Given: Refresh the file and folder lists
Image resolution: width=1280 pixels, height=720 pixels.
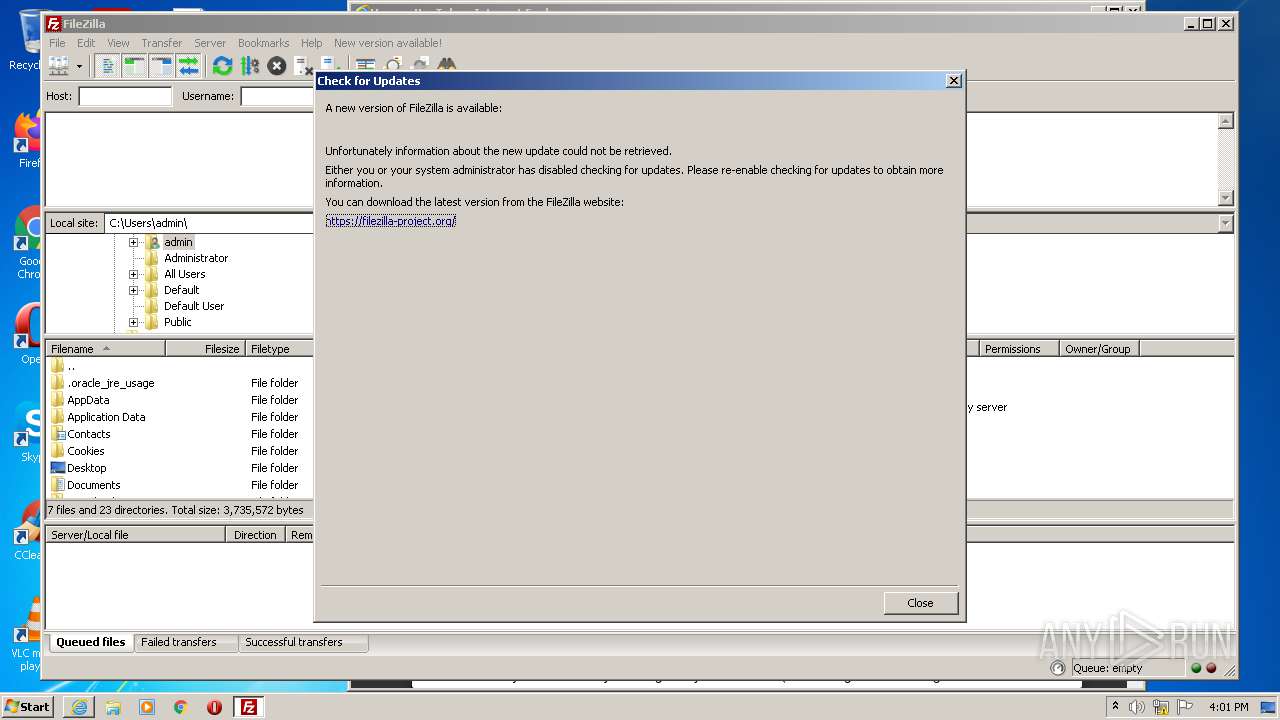Looking at the screenshot, I should click(x=222, y=66).
